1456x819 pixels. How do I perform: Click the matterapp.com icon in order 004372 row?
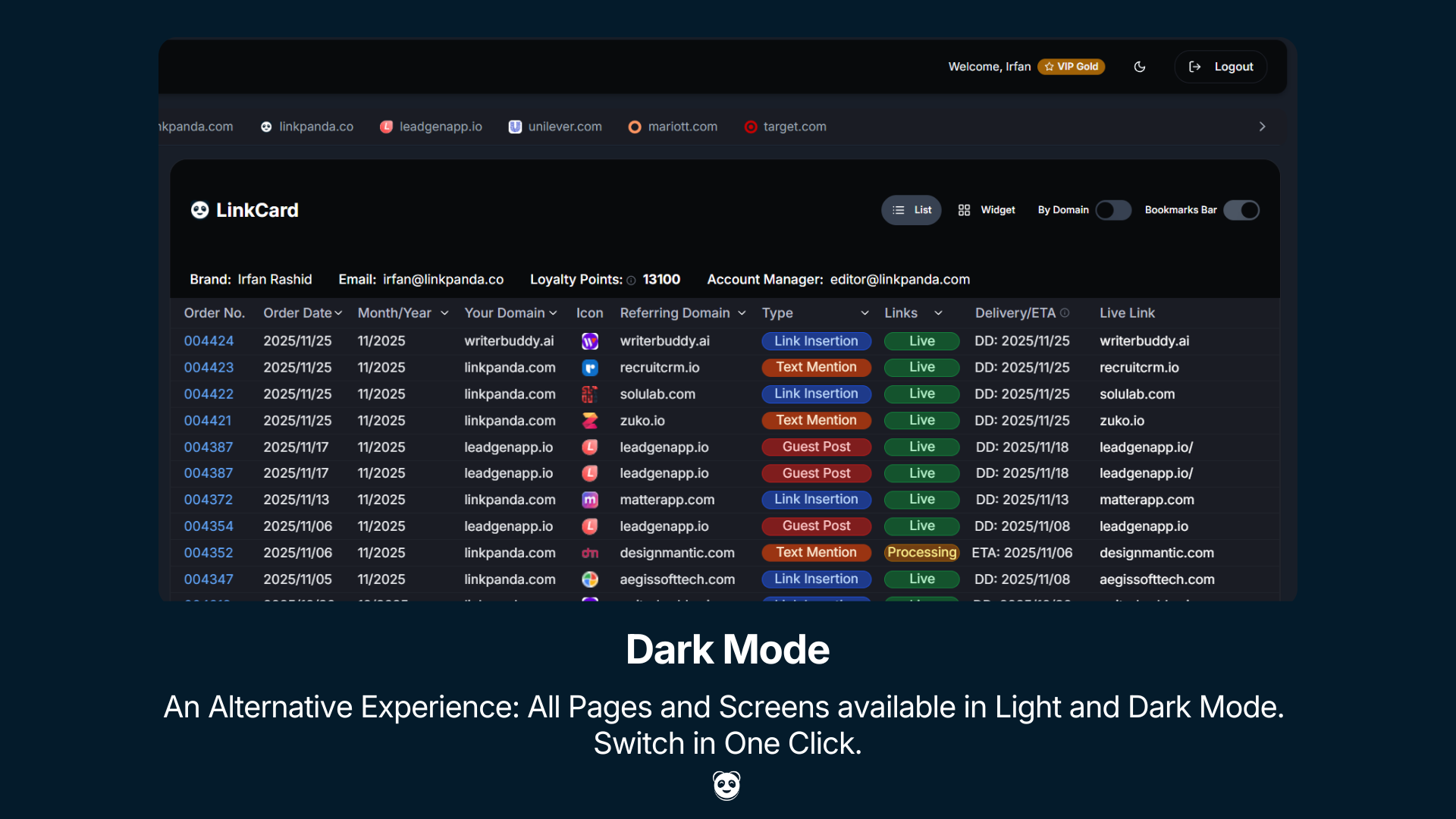coord(590,500)
